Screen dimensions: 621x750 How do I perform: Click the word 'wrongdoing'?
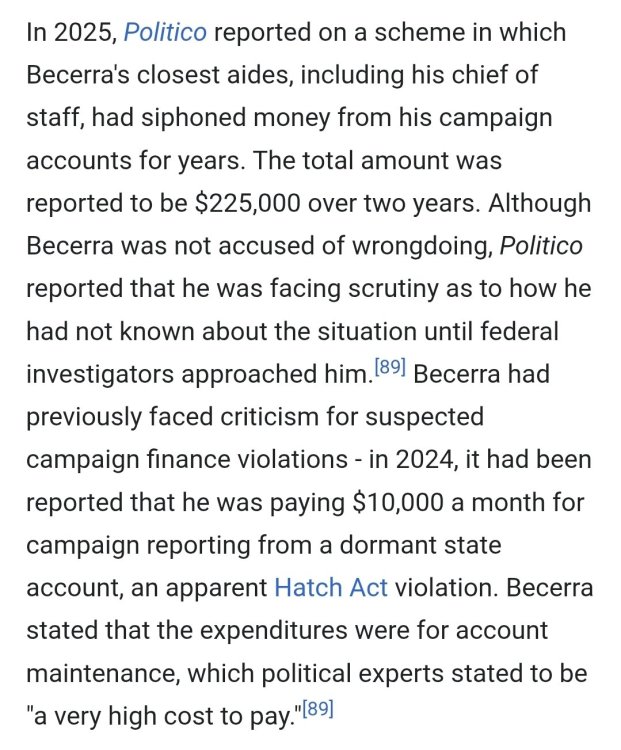(x=421, y=246)
